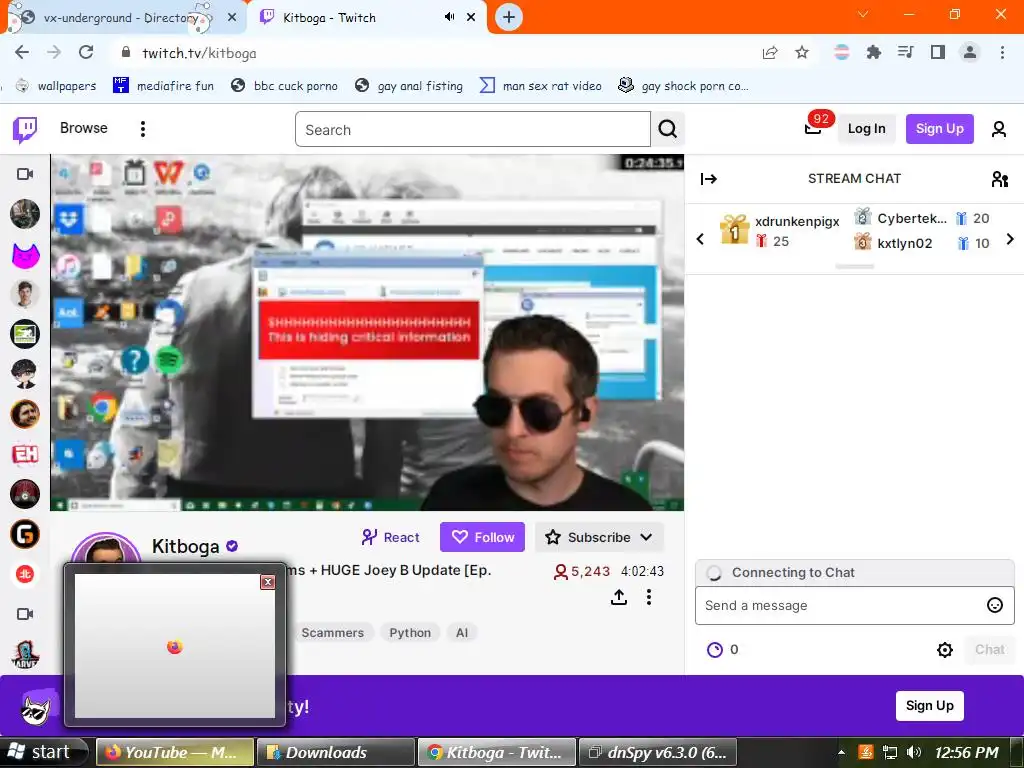Click the header Sign Up button
Screen dimensions: 1024x768
click(939, 129)
